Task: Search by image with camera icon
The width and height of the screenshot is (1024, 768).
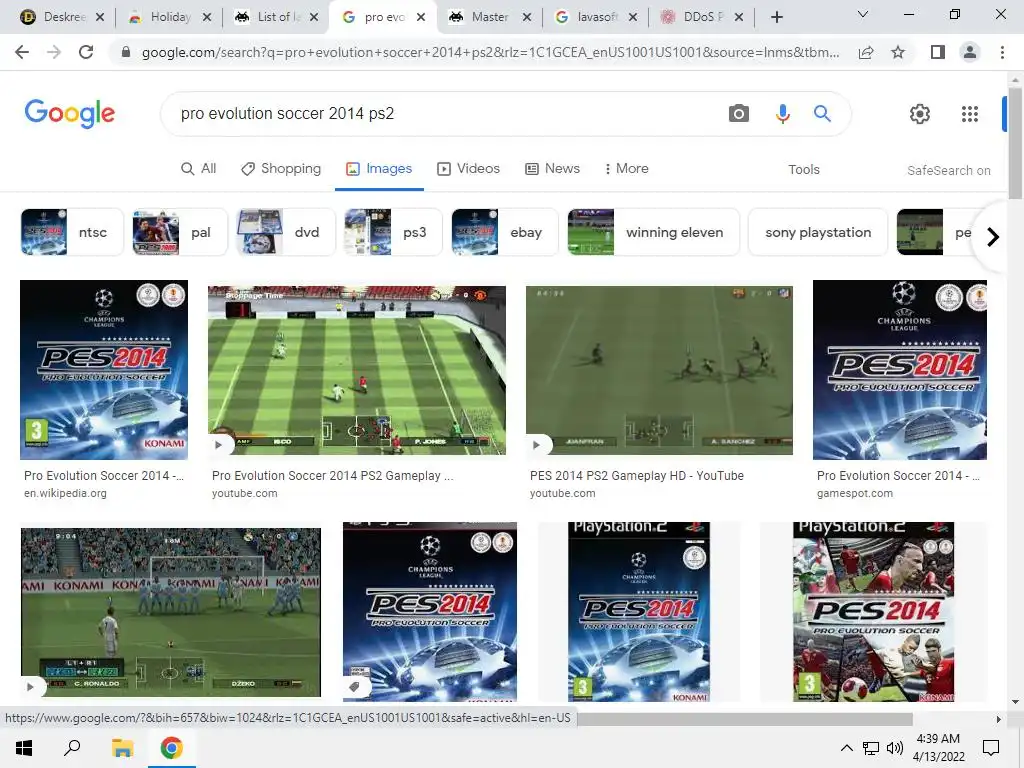Action: pos(739,114)
